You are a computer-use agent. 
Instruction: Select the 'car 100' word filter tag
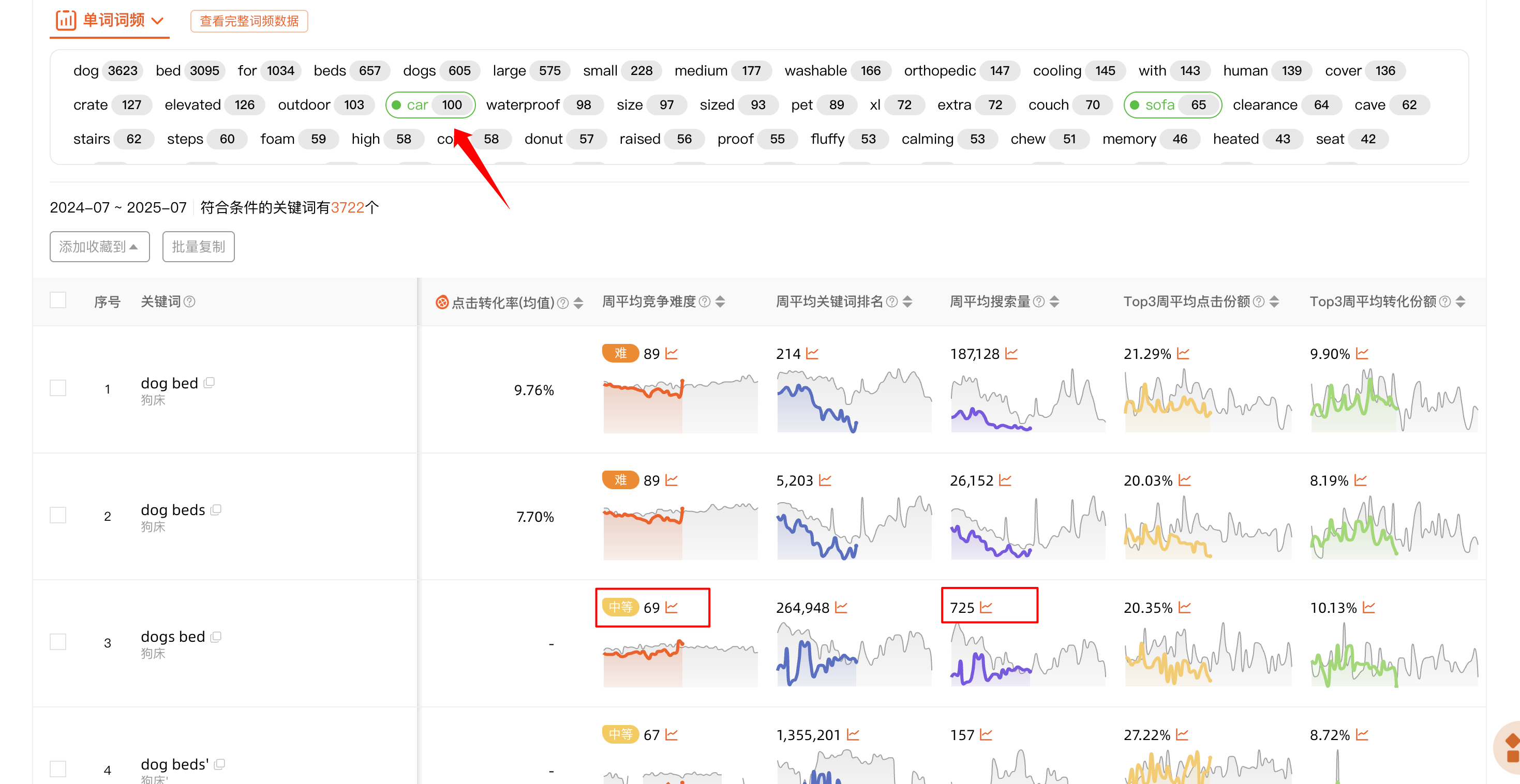[x=430, y=105]
